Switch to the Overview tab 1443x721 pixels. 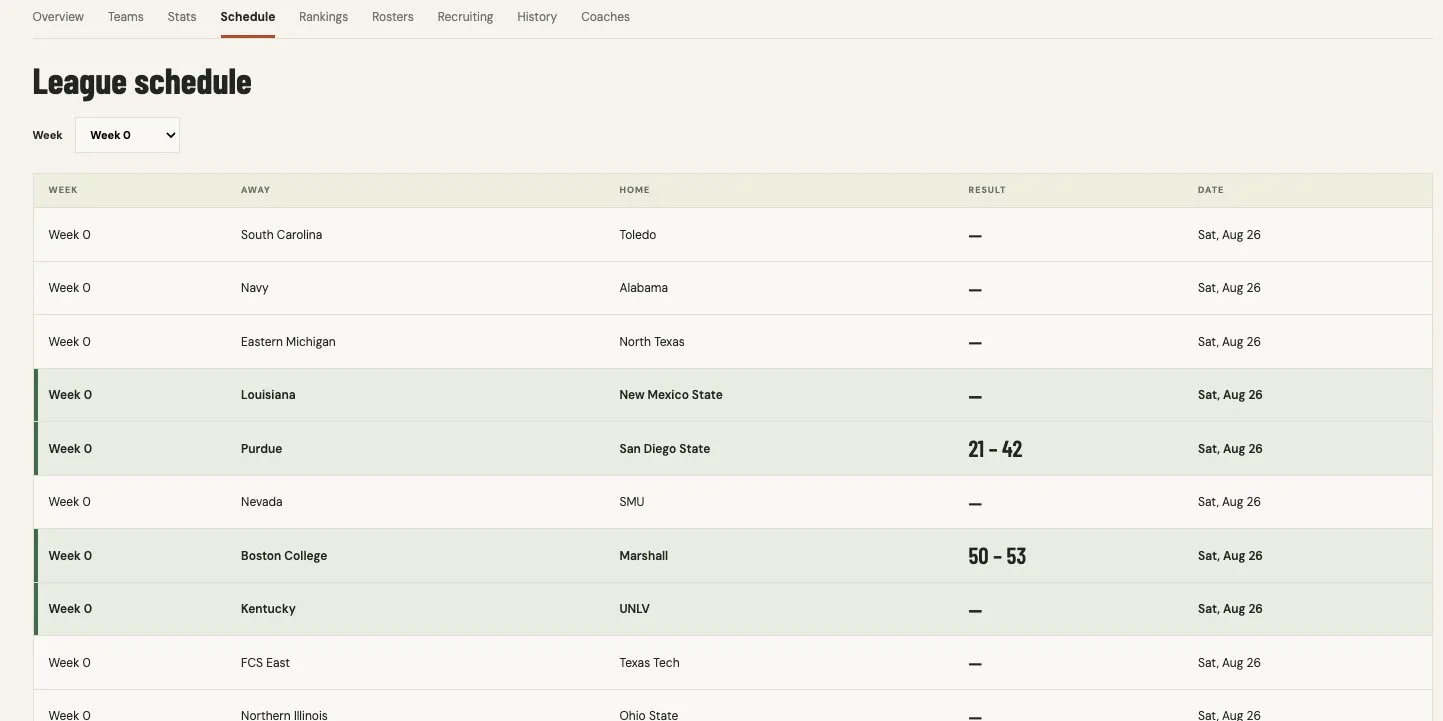58,17
